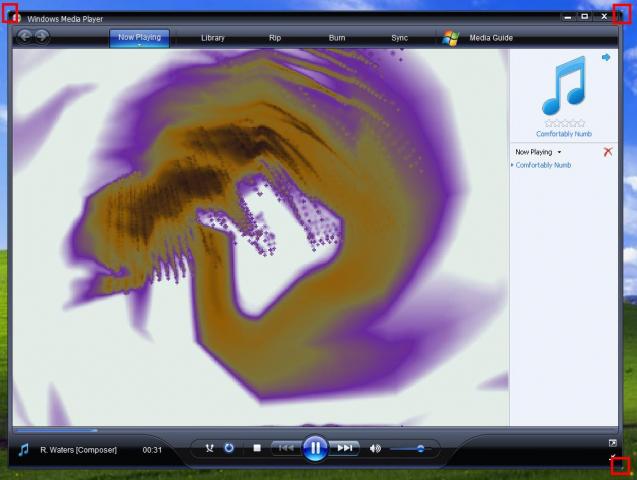The image size is (637, 480).
Task: Switch to compact mode icon
Action: click(x=613, y=457)
